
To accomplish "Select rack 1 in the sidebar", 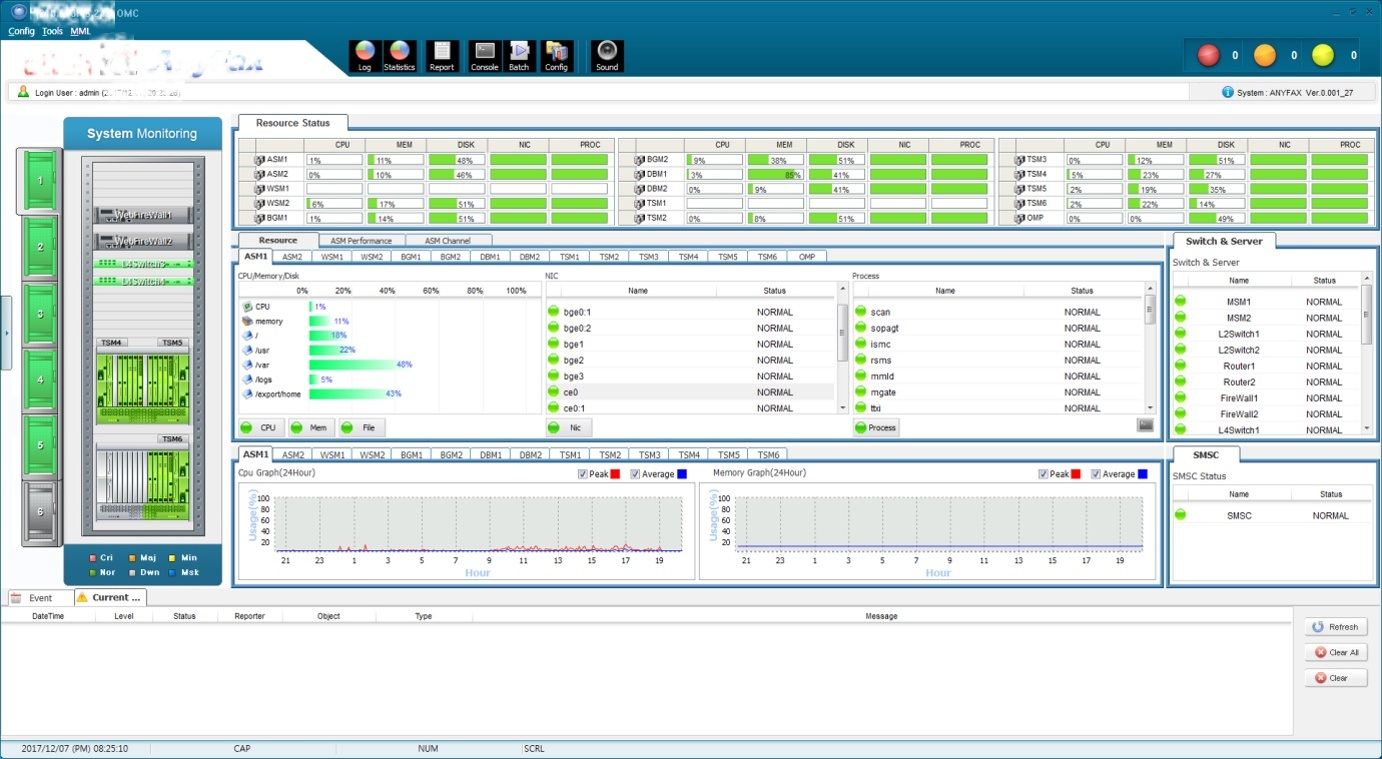I will click(40, 181).
